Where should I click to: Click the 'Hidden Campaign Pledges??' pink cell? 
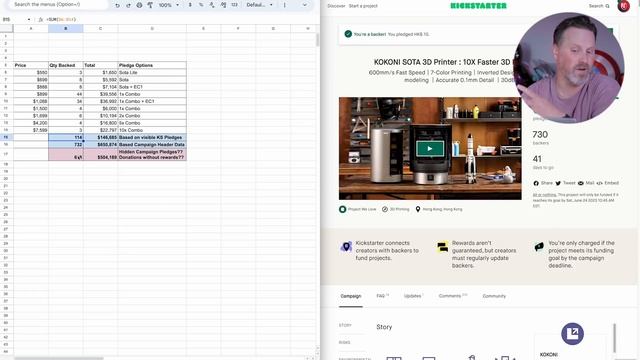[152, 154]
